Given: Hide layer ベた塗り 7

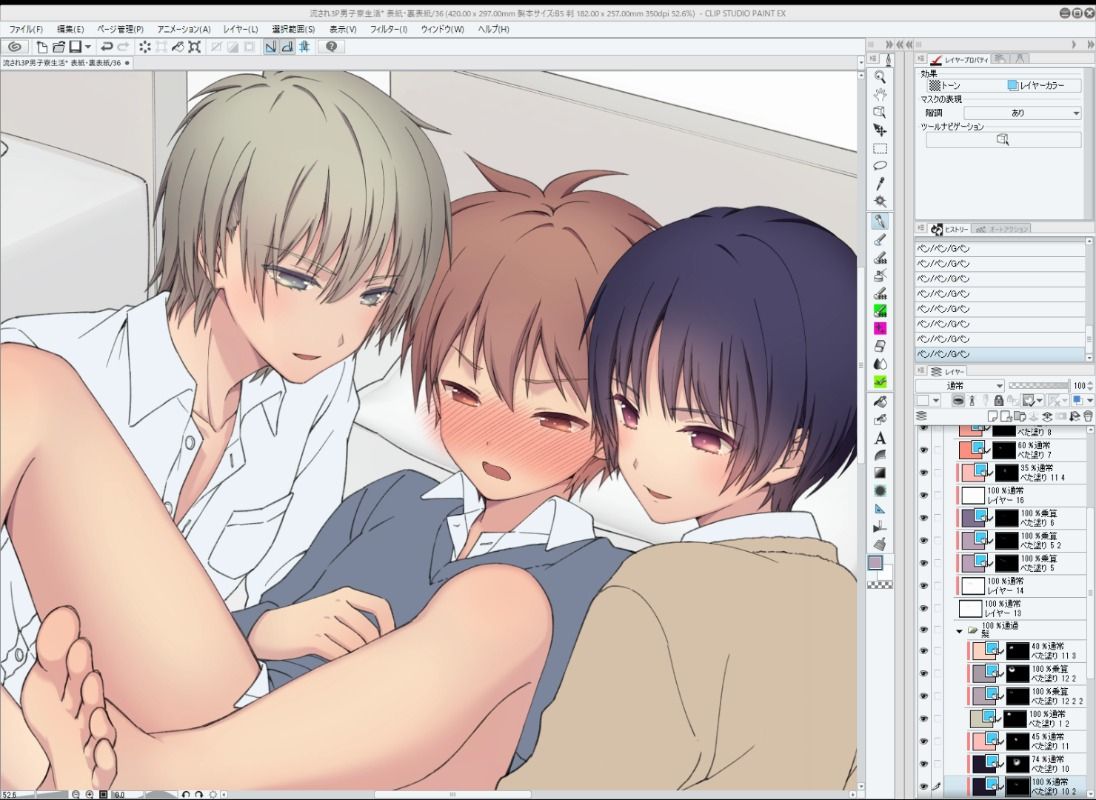Looking at the screenshot, I should [x=923, y=449].
